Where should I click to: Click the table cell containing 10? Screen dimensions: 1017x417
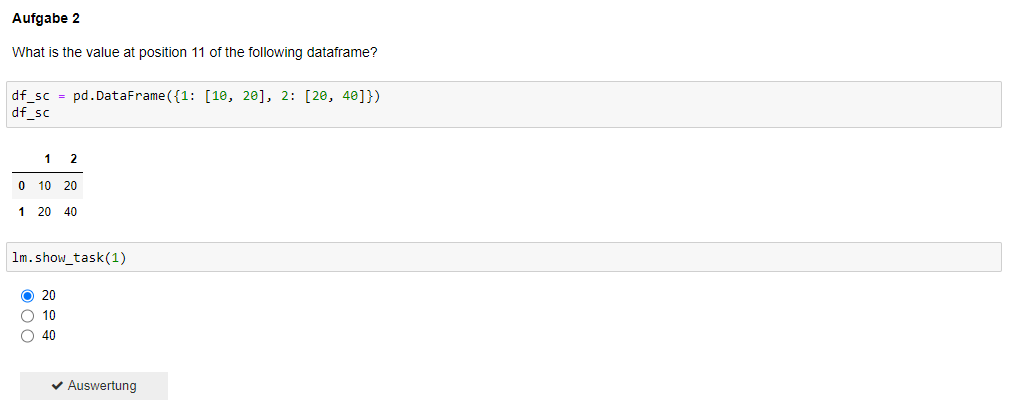coord(44,186)
